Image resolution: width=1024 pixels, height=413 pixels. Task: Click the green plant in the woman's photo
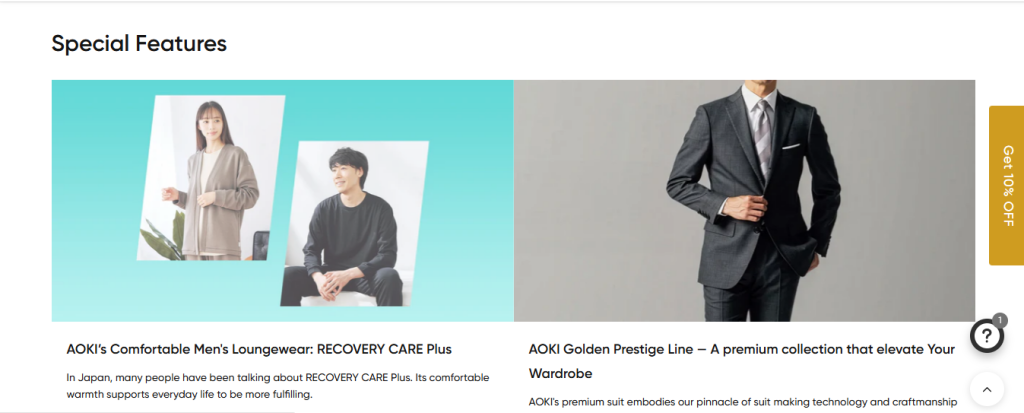(x=163, y=239)
